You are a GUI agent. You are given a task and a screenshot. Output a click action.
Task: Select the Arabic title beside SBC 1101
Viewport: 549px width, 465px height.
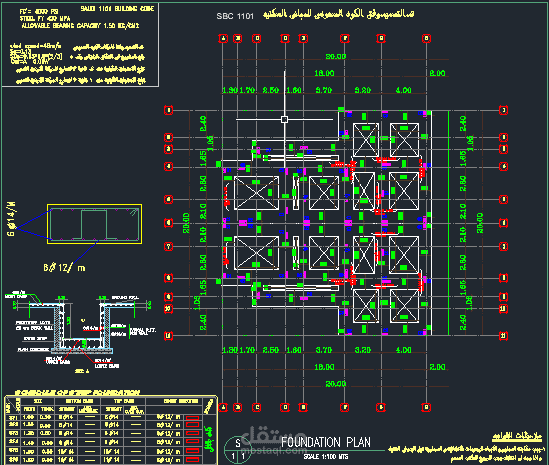(x=339, y=14)
